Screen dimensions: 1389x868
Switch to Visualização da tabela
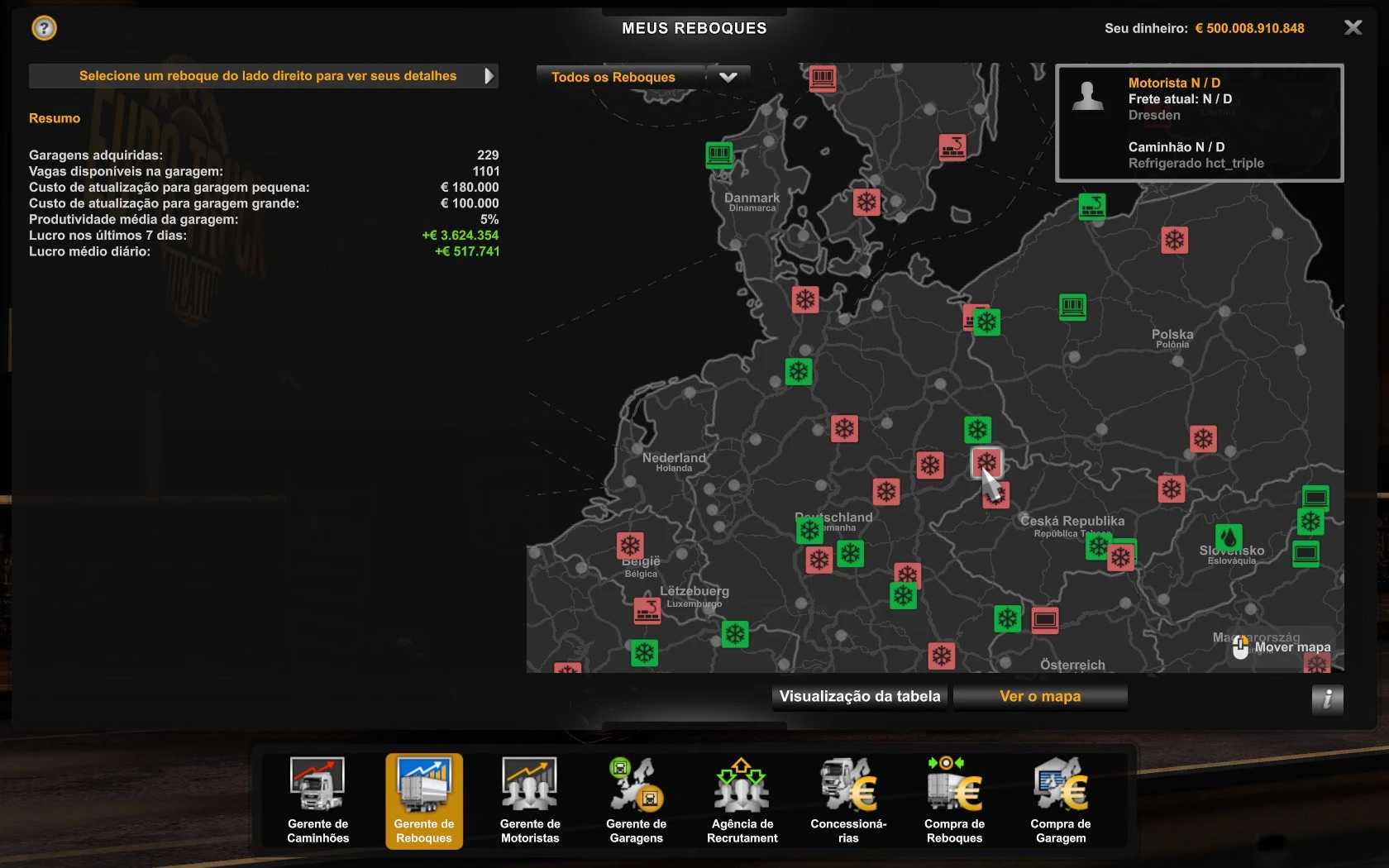859,696
